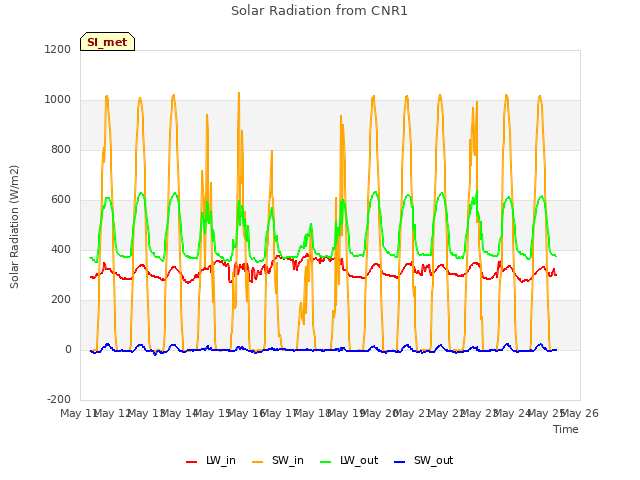Click the chart title Solar Radiation from CNR1
The height and width of the screenshot is (480, 640).
point(319,11)
